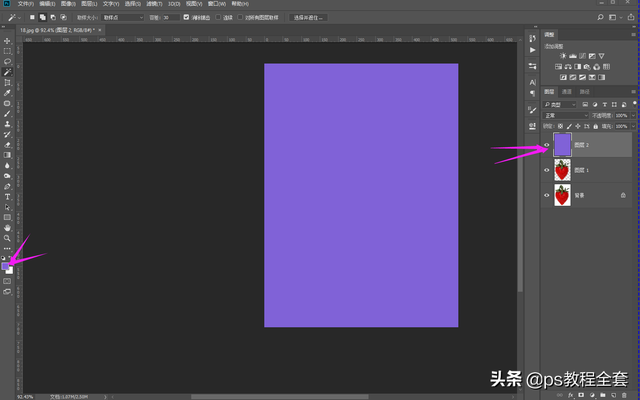The height and width of the screenshot is (400, 640).
Task: Open the workspace switcher dropdown
Action: pos(615,17)
